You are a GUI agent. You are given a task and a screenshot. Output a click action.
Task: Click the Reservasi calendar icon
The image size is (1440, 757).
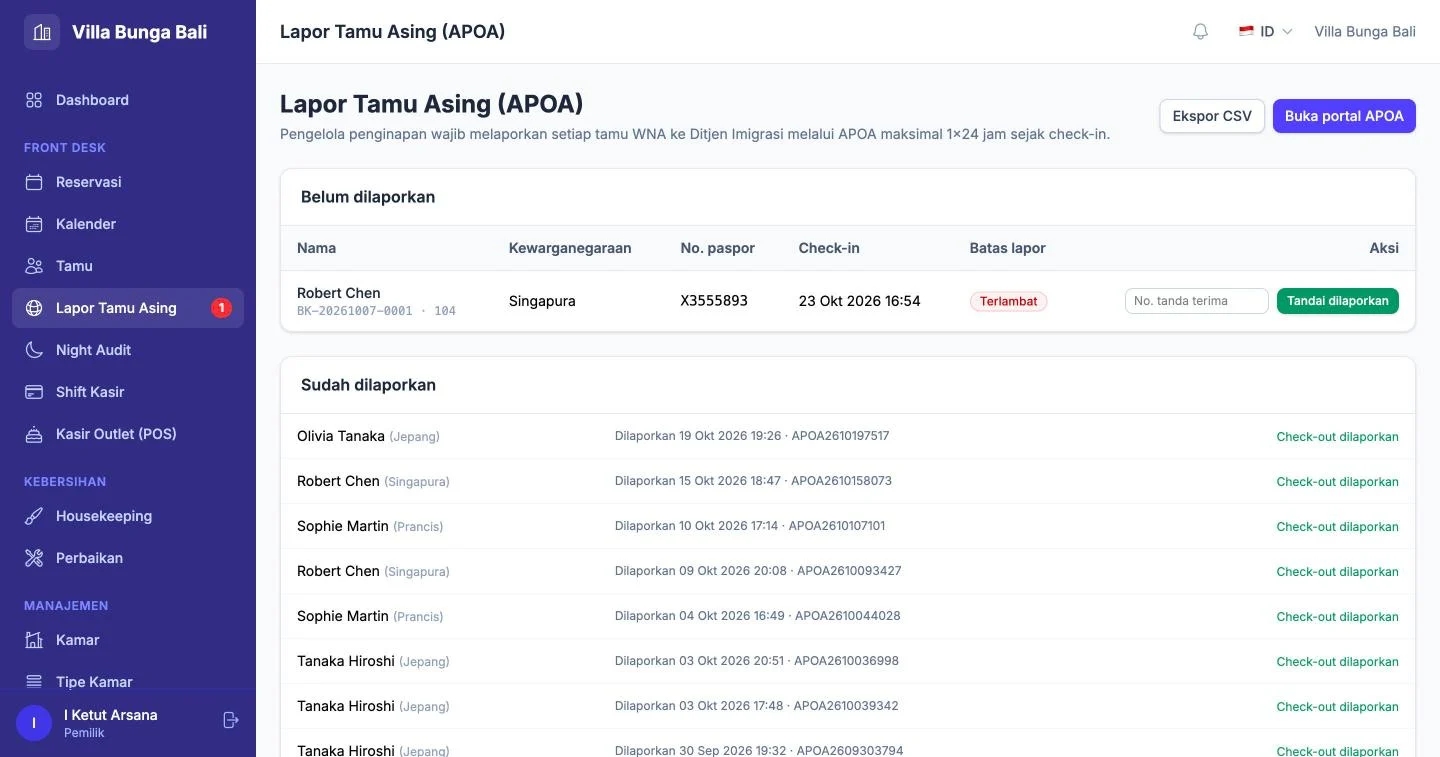tap(34, 182)
